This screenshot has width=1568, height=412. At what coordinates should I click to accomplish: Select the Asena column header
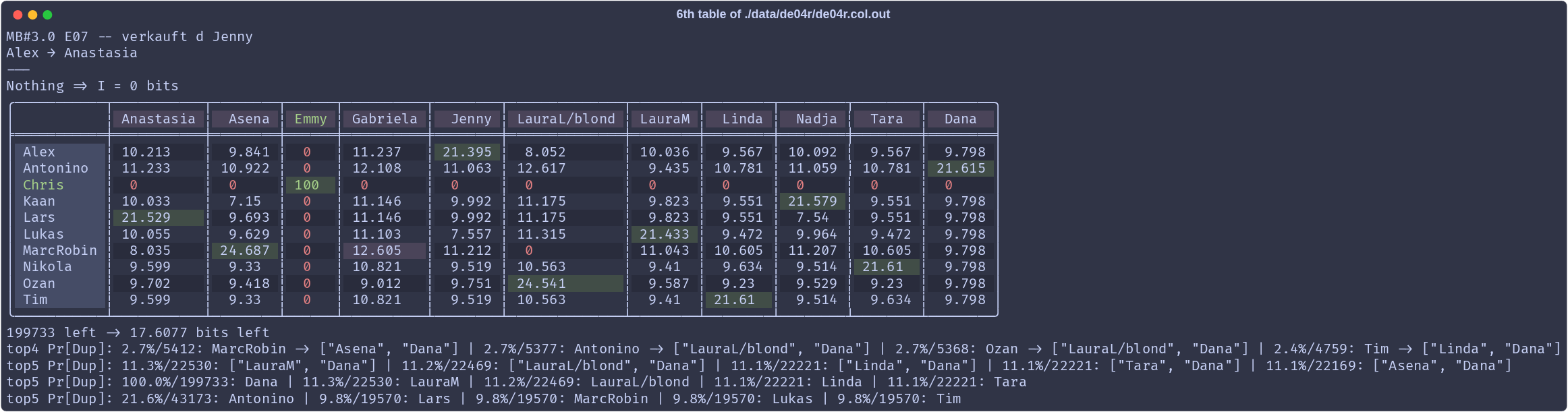(245, 119)
